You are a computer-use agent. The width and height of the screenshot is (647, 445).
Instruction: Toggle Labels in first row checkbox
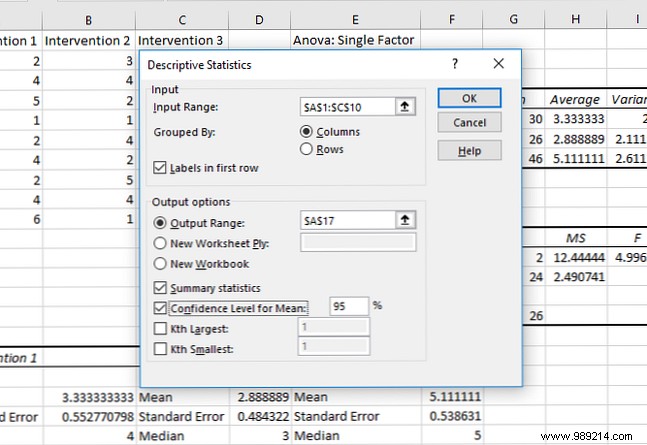(x=160, y=168)
